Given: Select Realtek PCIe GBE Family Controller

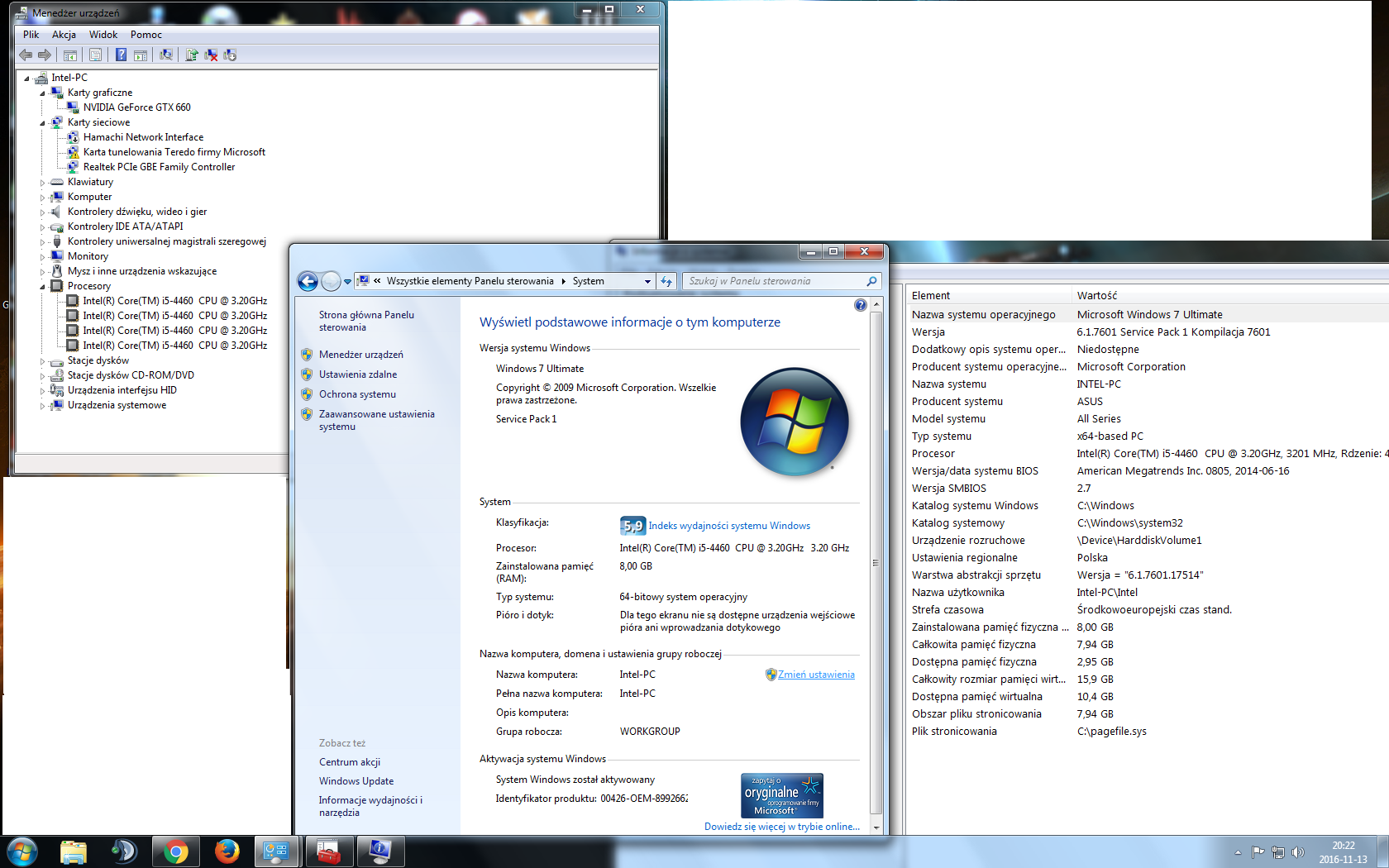Looking at the screenshot, I should click(159, 167).
